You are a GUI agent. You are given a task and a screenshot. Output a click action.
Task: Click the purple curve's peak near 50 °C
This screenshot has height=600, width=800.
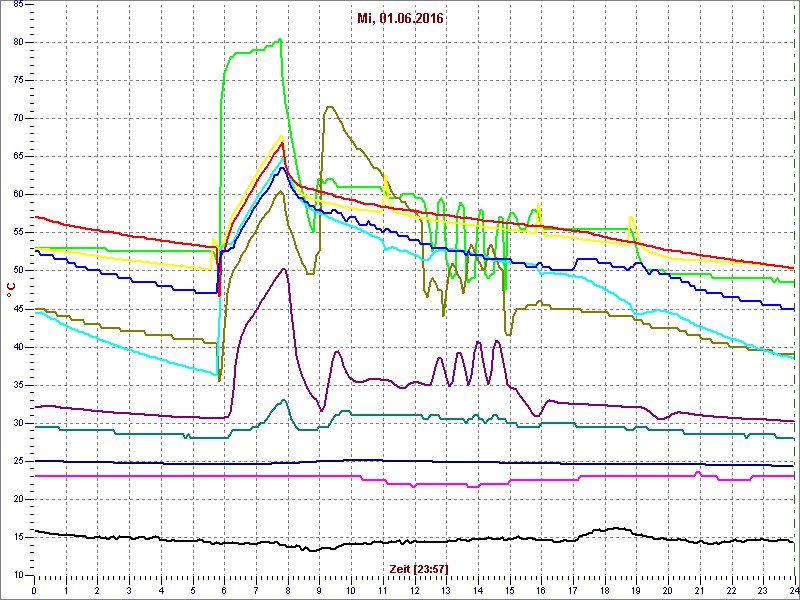click(x=284, y=269)
